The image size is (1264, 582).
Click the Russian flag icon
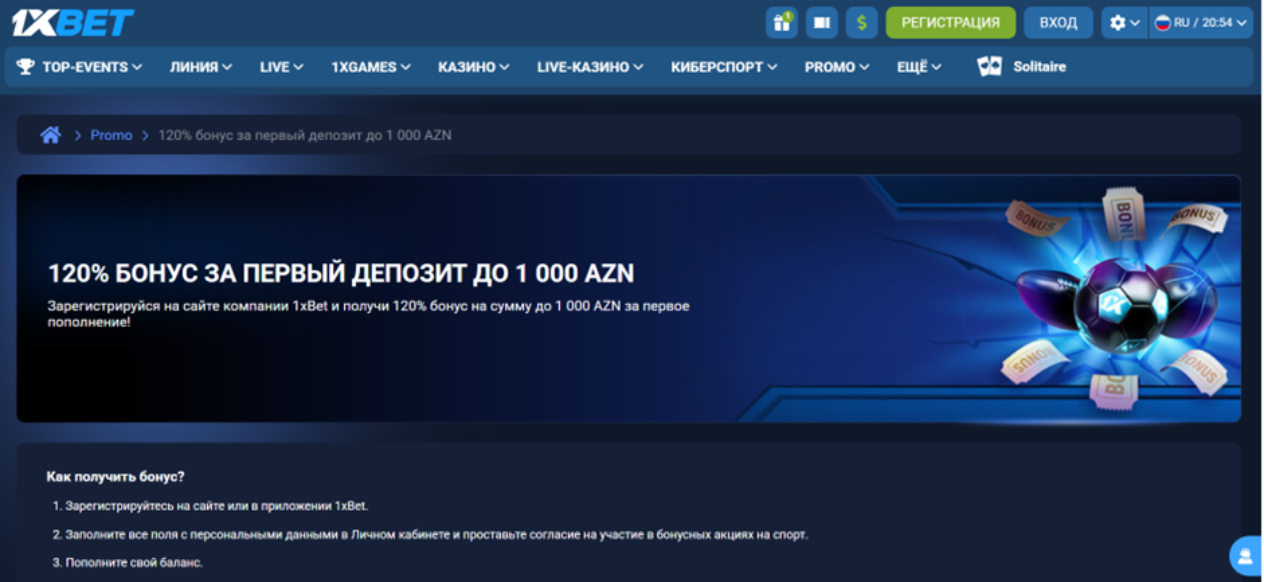pos(1162,22)
